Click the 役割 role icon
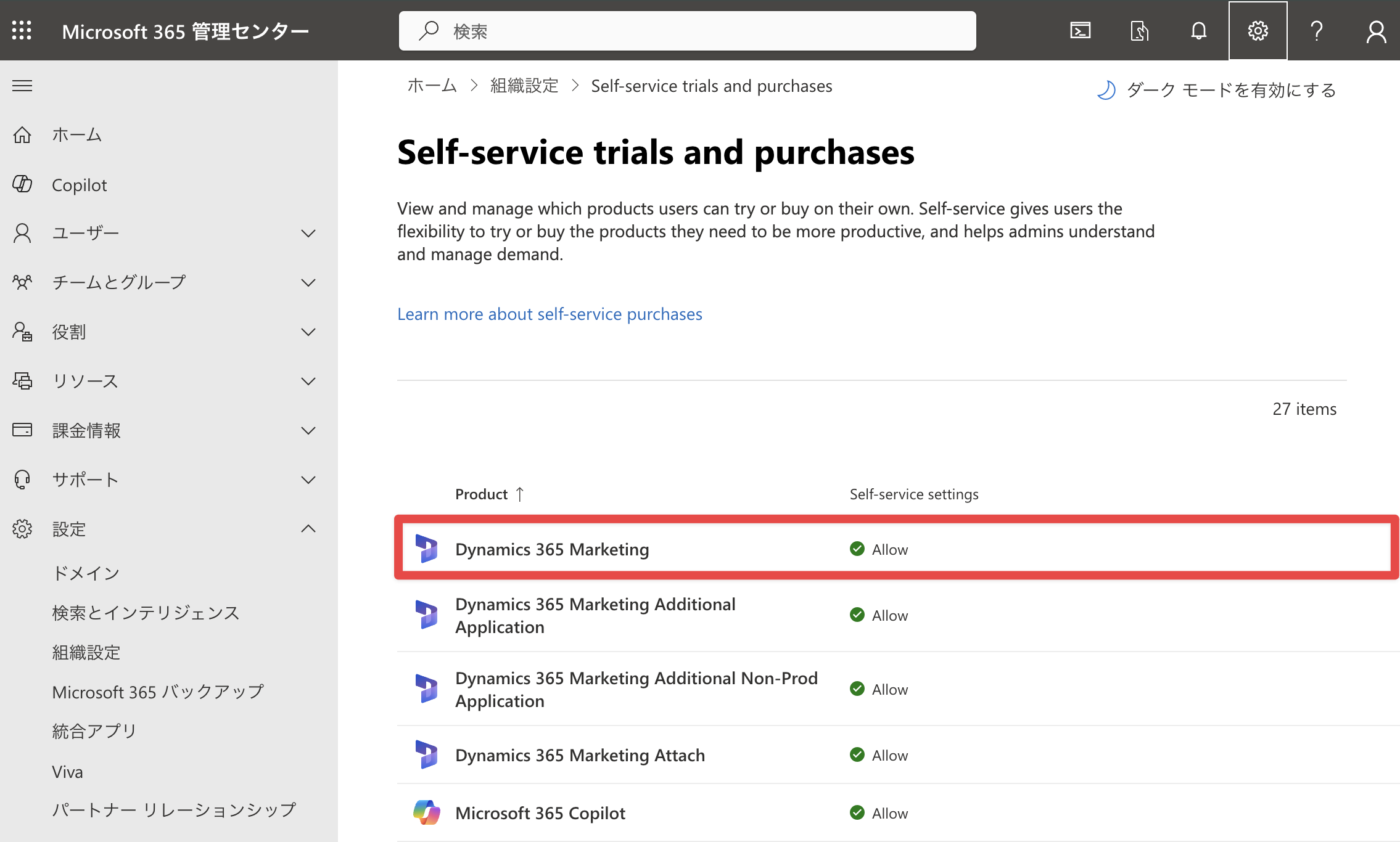 [22, 332]
